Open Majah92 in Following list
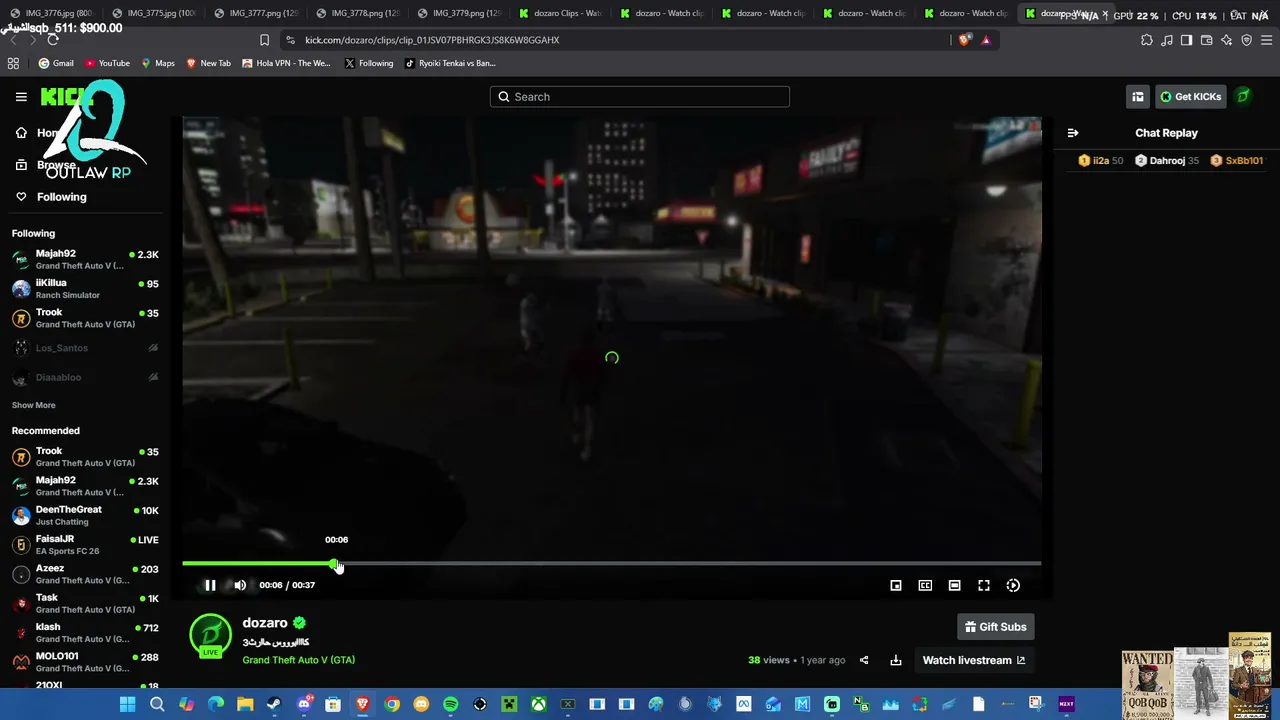 85,260
